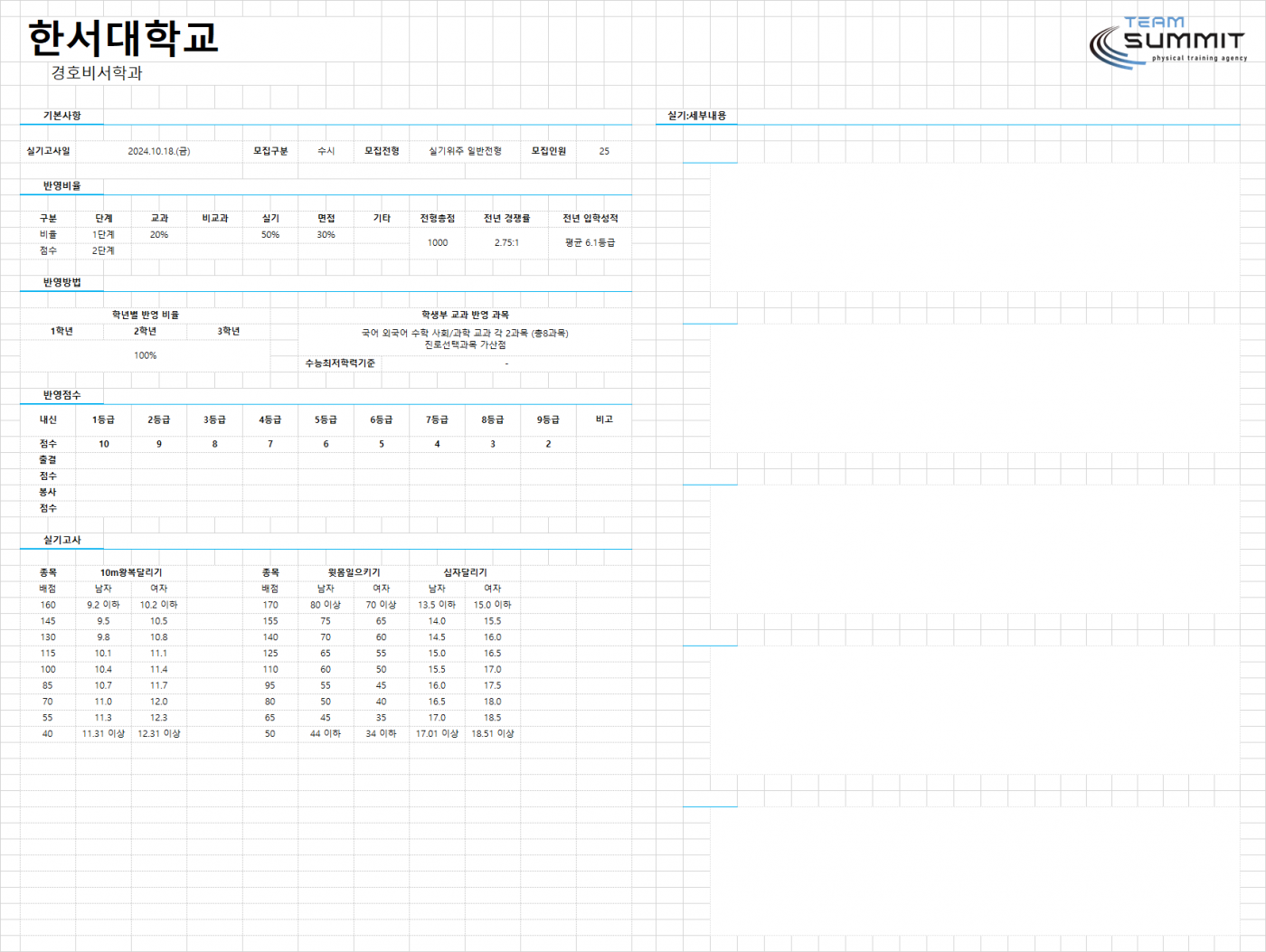Viewport: 1266px width, 952px height.
Task: Click the 수능최저학력기준 label cell
Action: 340,363
